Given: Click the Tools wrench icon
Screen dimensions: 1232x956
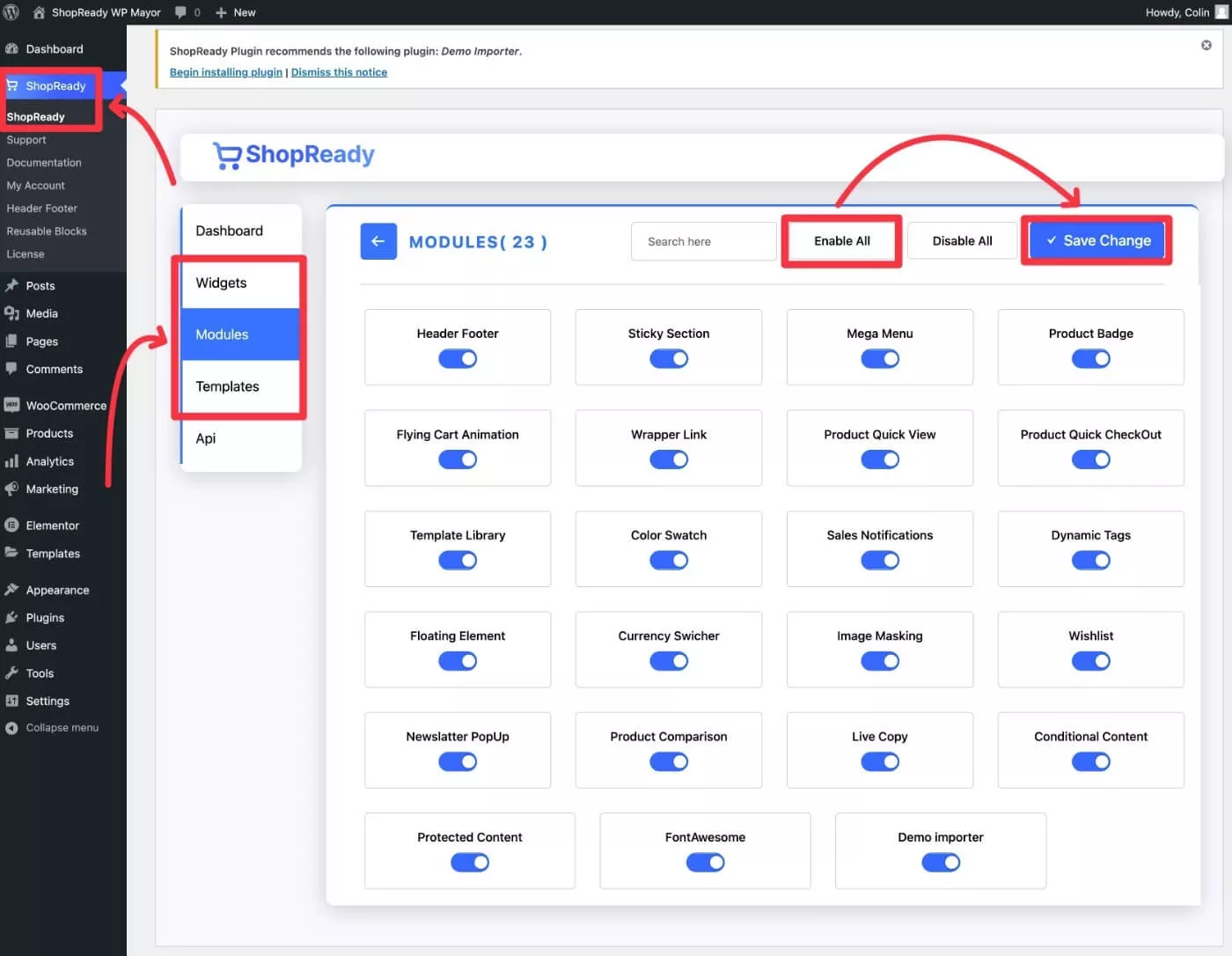Looking at the screenshot, I should 11,673.
